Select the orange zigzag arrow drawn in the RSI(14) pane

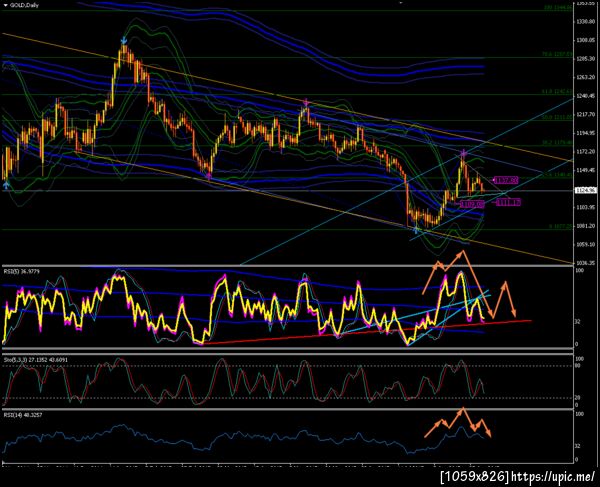click(458, 422)
